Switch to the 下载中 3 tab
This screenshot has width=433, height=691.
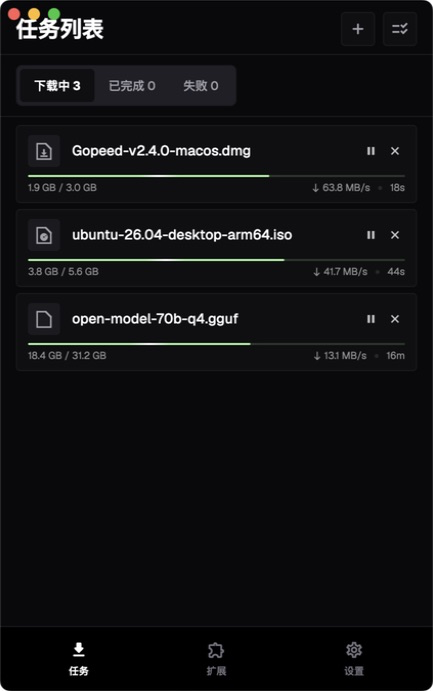point(57,85)
